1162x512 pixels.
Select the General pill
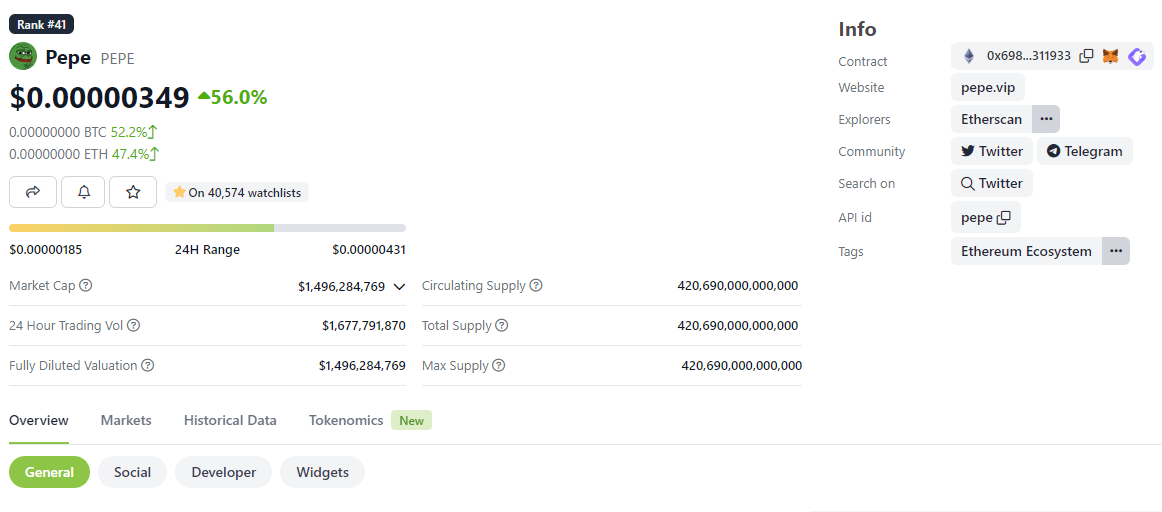point(50,472)
